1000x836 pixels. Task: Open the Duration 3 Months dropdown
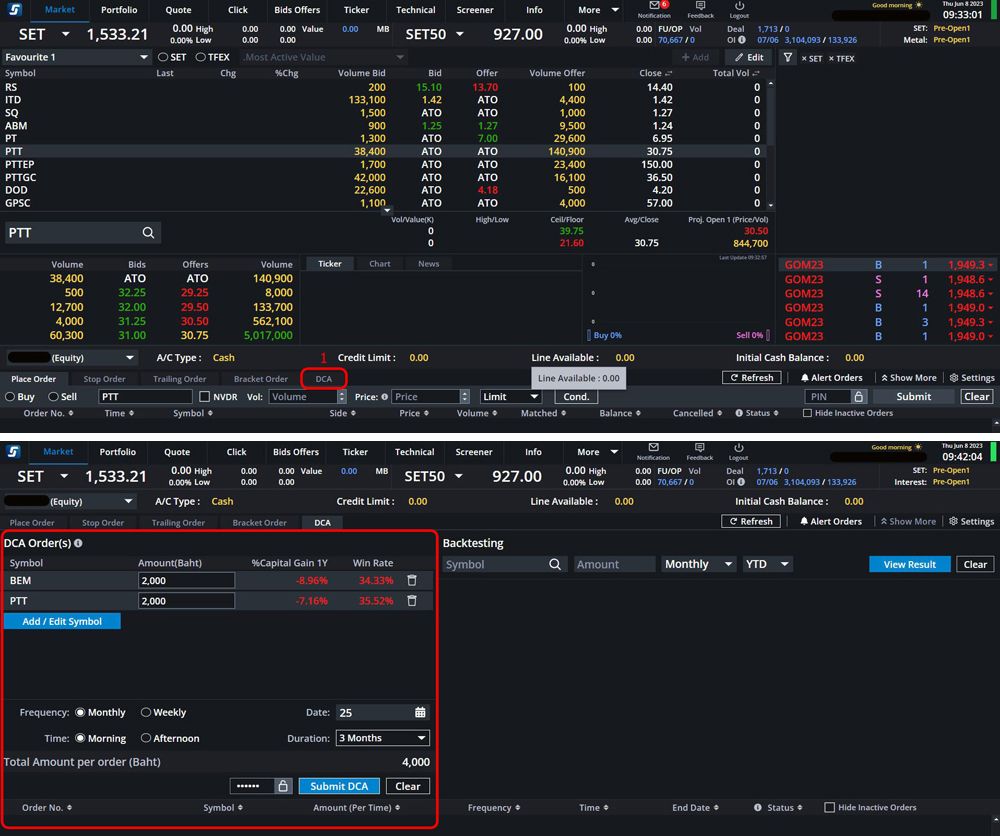pyautogui.click(x=383, y=738)
